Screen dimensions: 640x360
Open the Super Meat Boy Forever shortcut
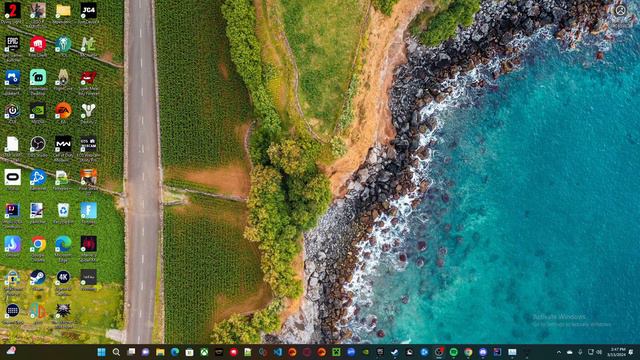point(89,78)
